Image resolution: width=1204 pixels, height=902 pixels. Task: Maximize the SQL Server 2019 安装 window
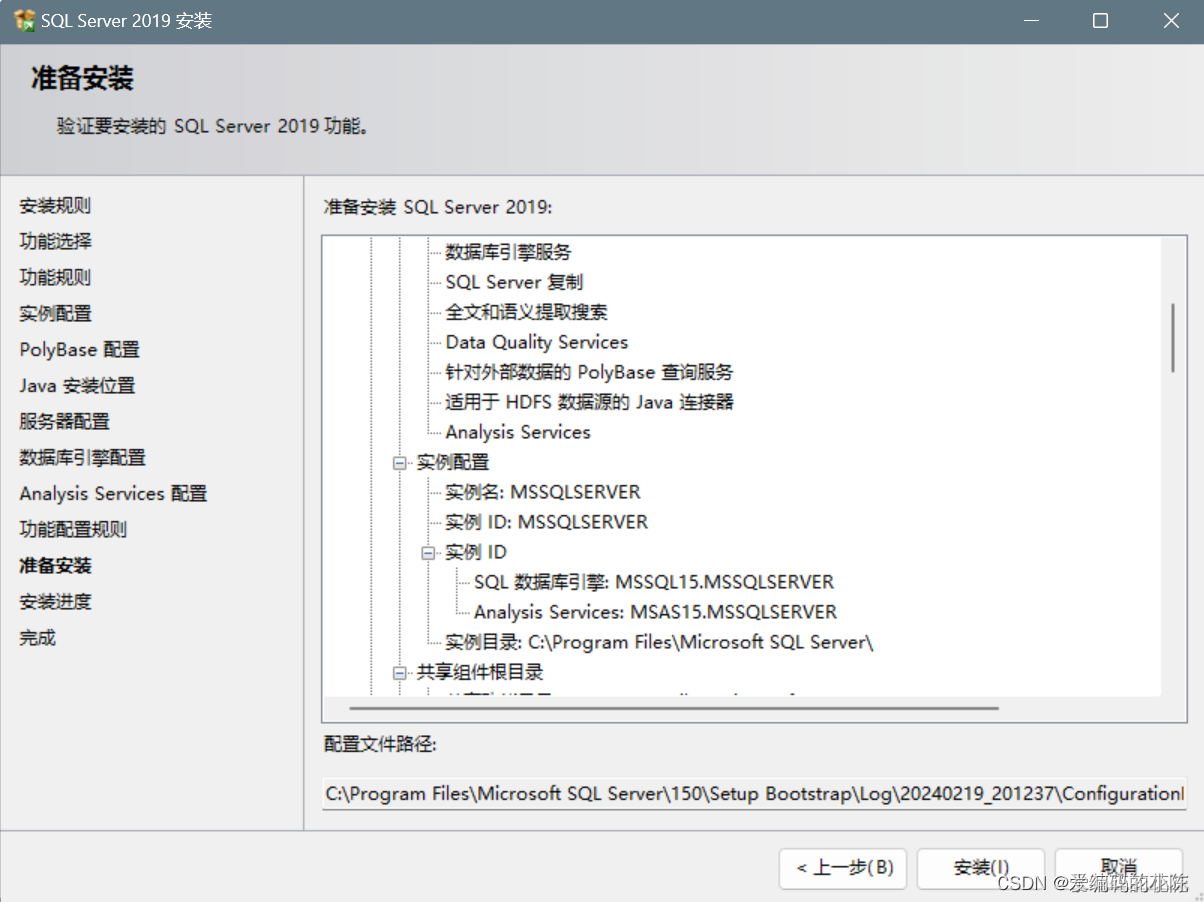pos(1100,21)
